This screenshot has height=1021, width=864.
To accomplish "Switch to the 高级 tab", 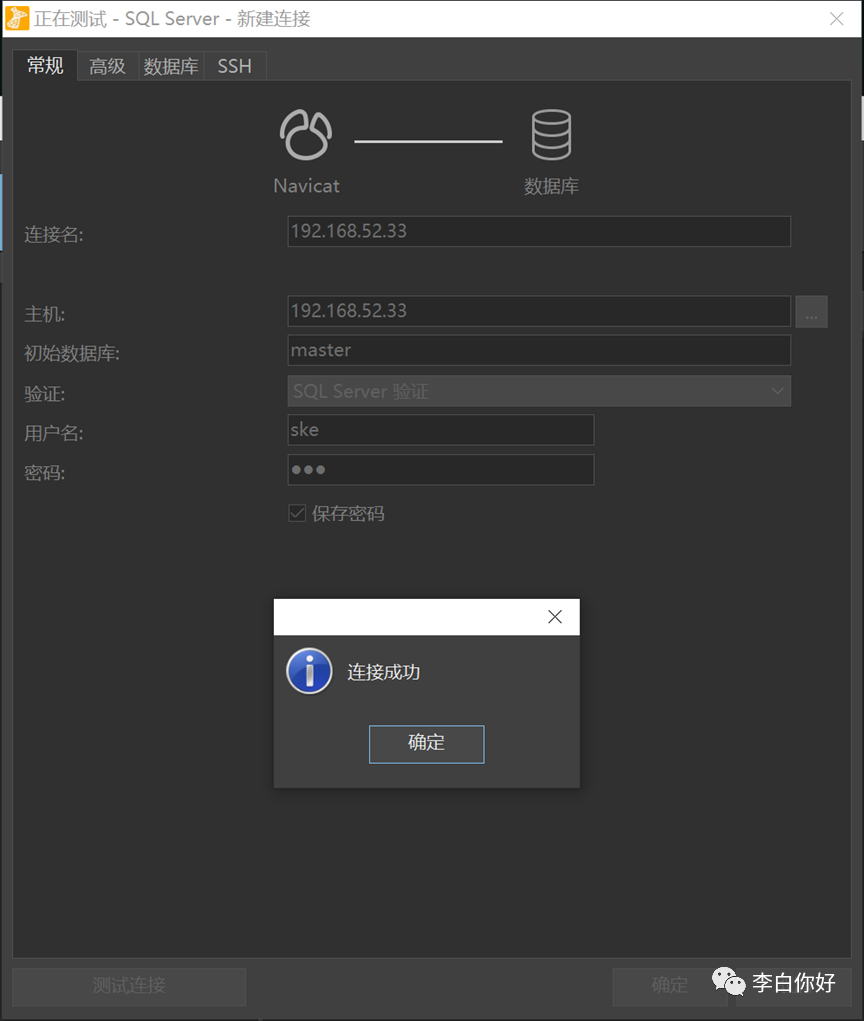I will tap(107, 66).
